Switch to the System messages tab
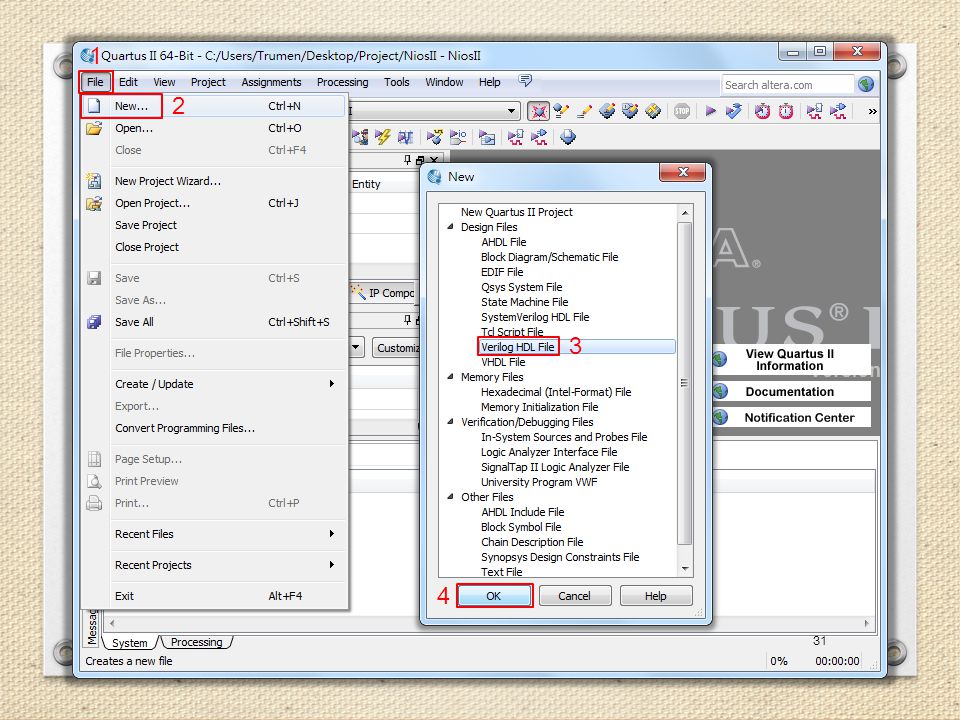This screenshot has height=720, width=960. [x=130, y=643]
